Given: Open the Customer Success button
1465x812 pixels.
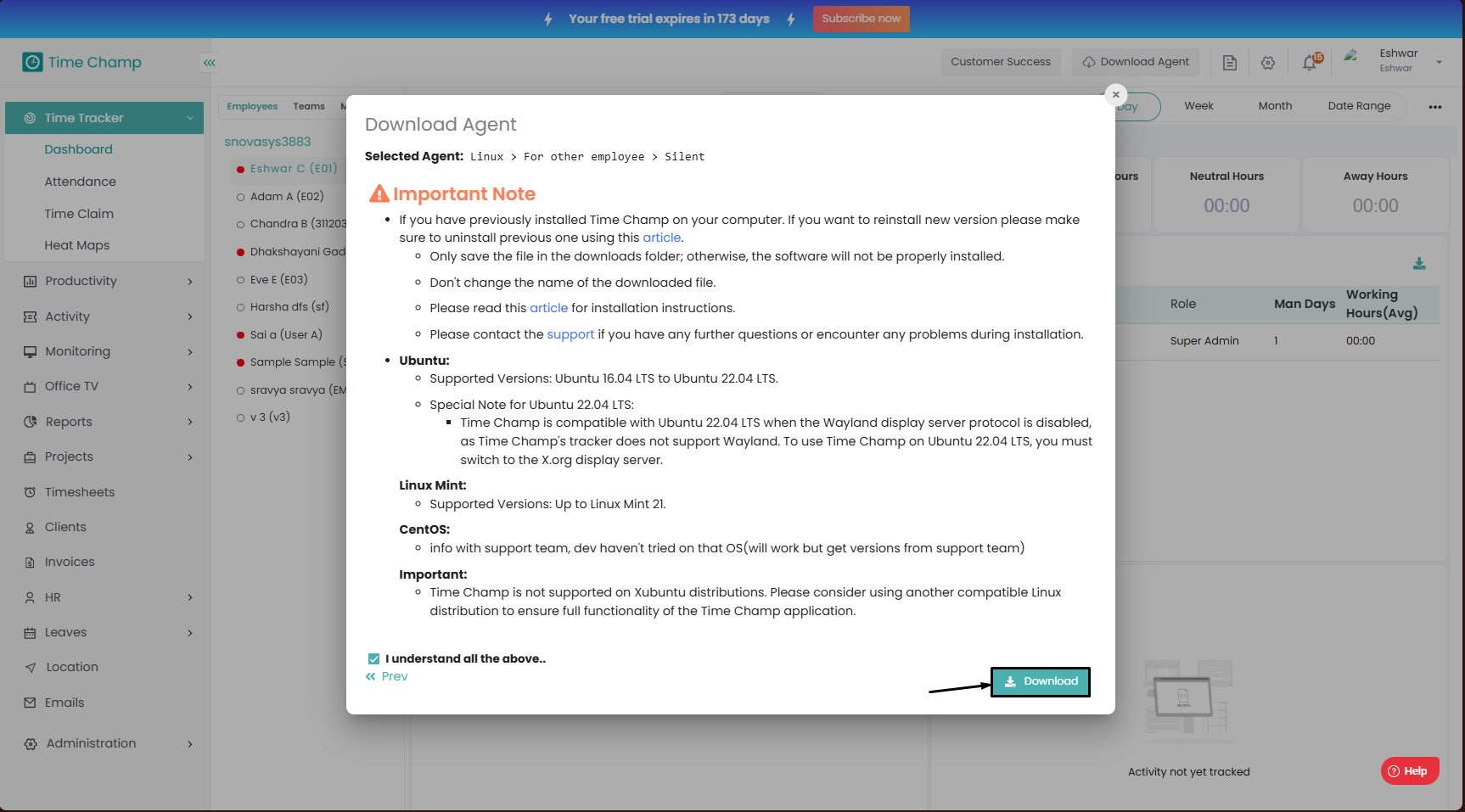Looking at the screenshot, I should click(1001, 62).
